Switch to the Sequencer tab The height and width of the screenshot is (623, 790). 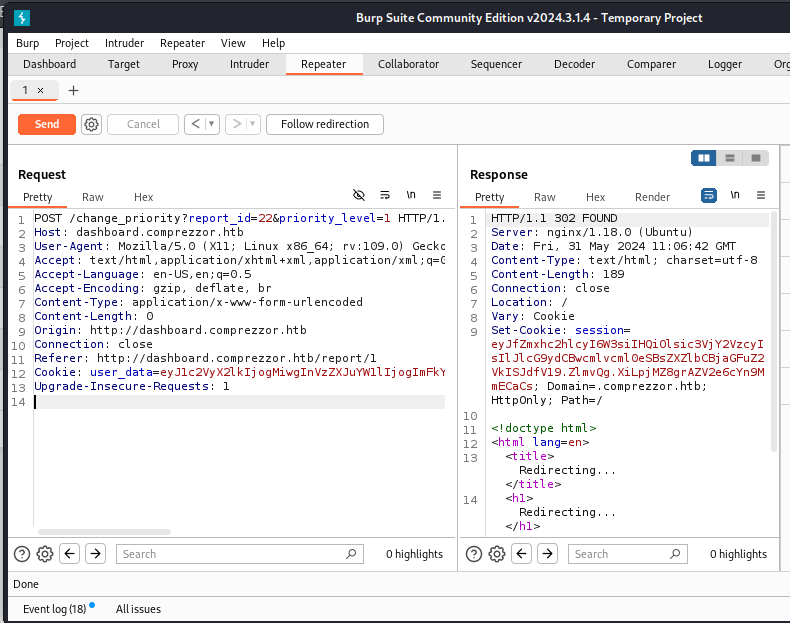(x=496, y=64)
